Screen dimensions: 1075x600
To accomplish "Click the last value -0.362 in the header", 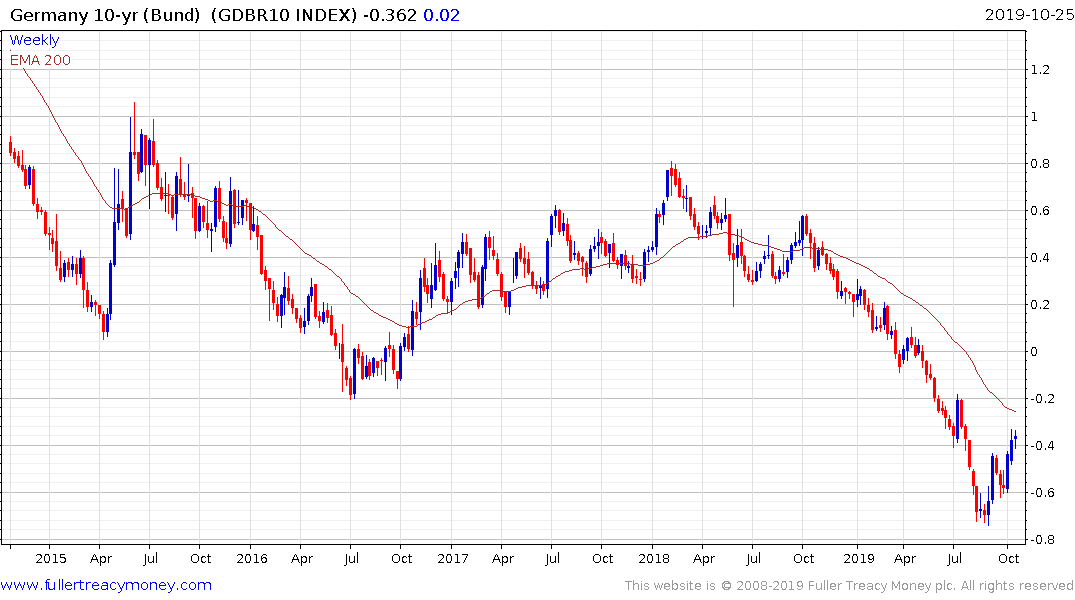I will click(x=389, y=15).
